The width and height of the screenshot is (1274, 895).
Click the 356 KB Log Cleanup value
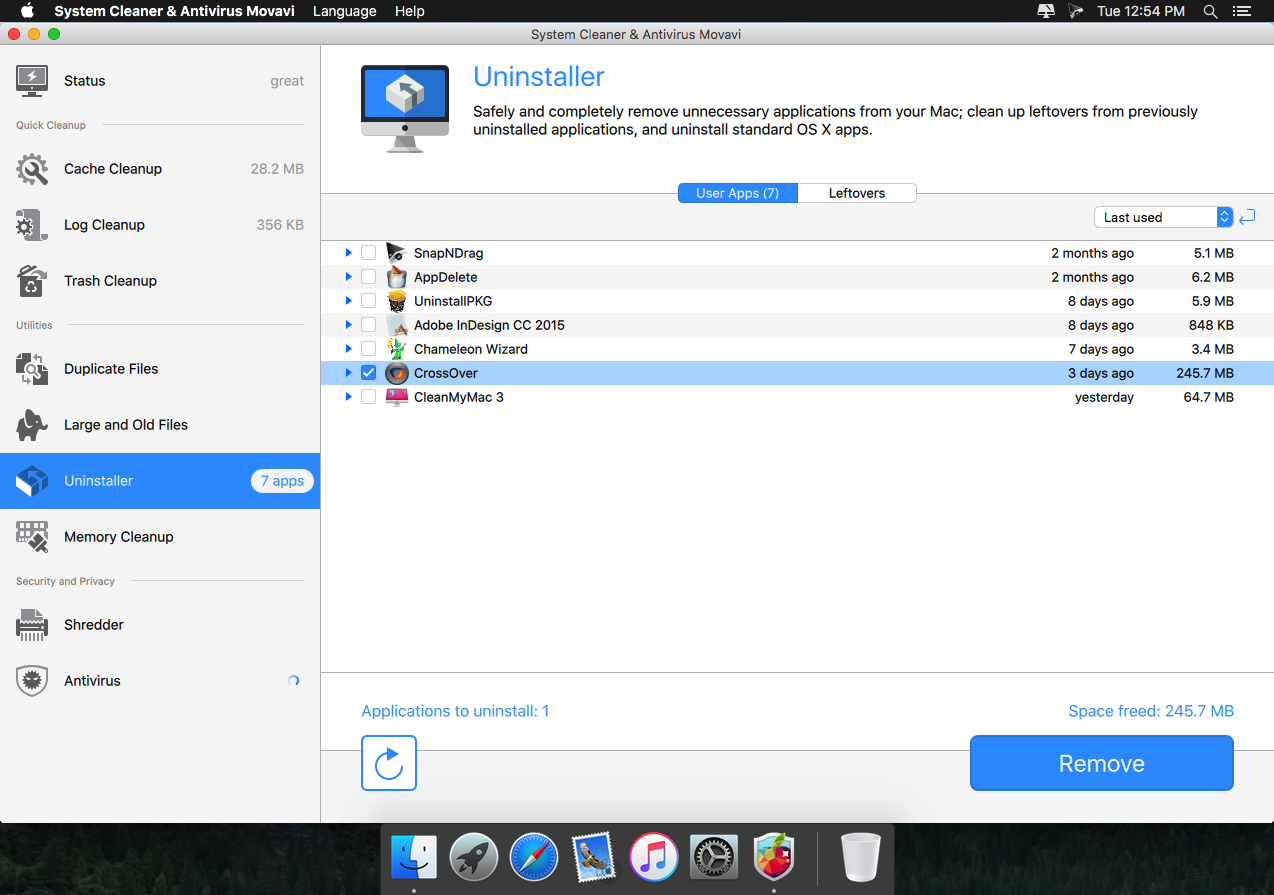pyautogui.click(x=280, y=225)
